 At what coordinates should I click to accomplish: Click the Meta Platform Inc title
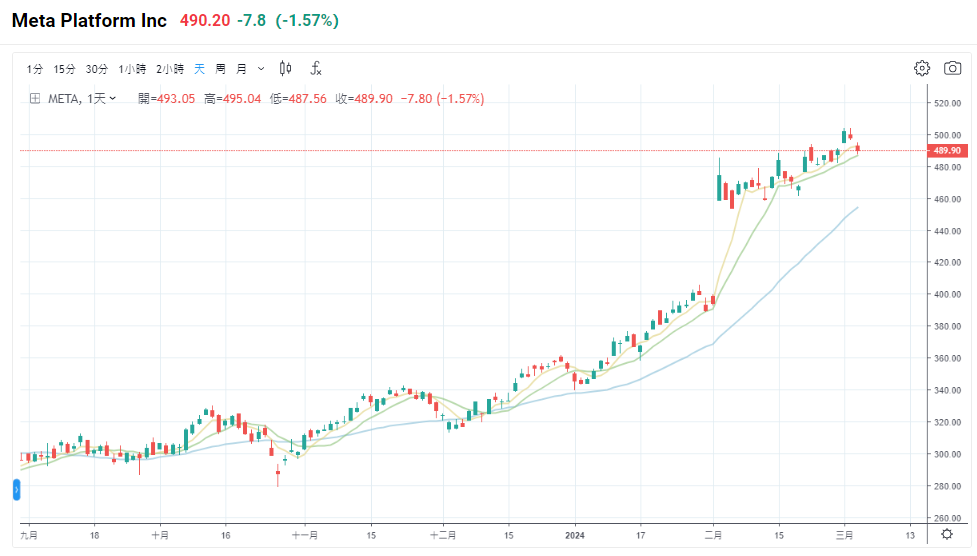coord(89,21)
